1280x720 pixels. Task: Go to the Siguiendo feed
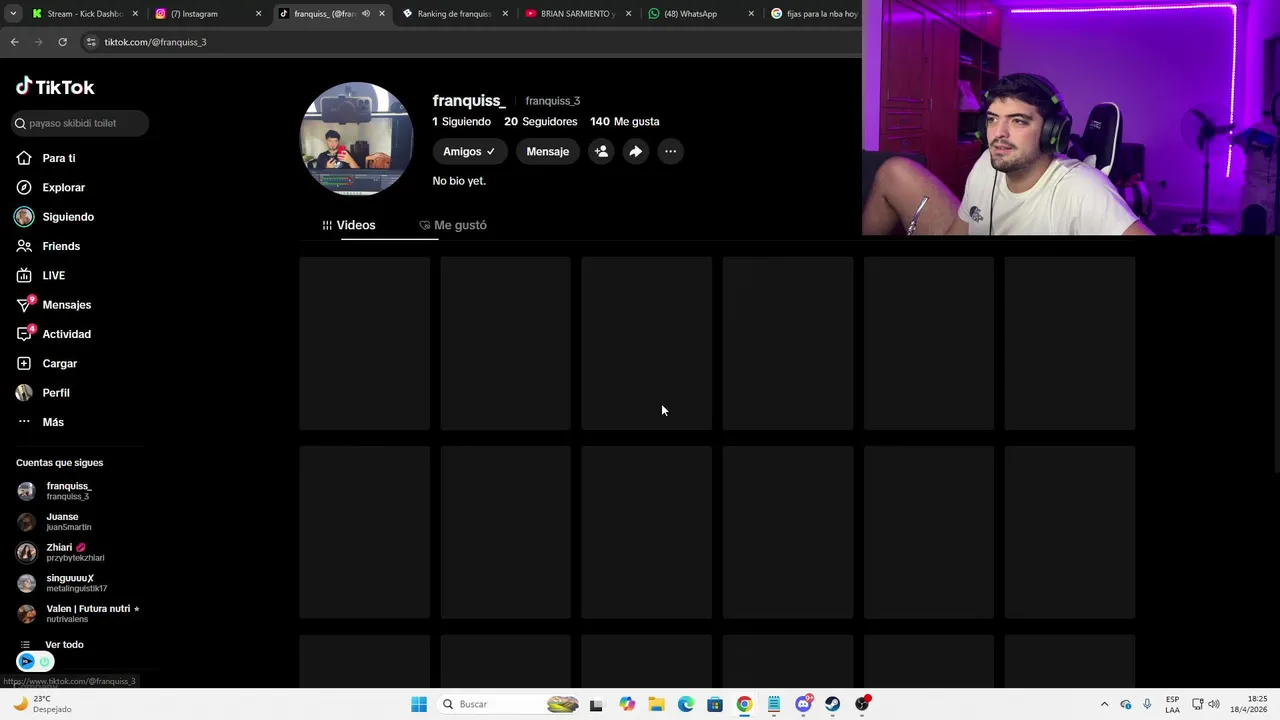(x=55, y=217)
